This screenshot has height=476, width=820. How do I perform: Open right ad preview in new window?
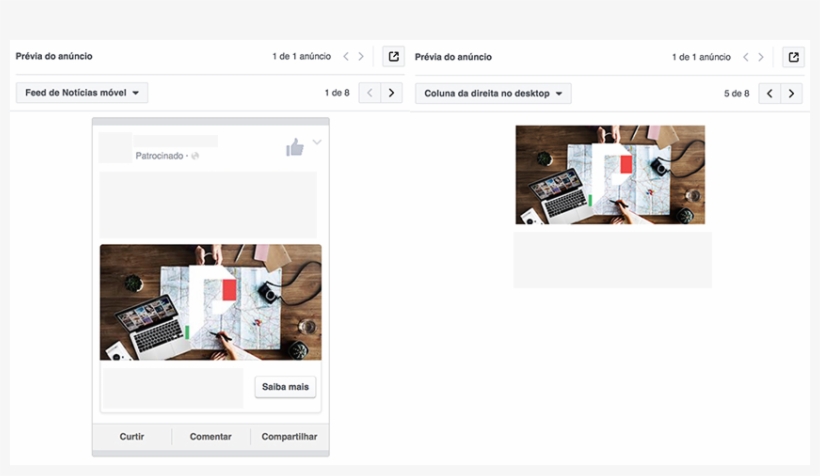tap(793, 57)
